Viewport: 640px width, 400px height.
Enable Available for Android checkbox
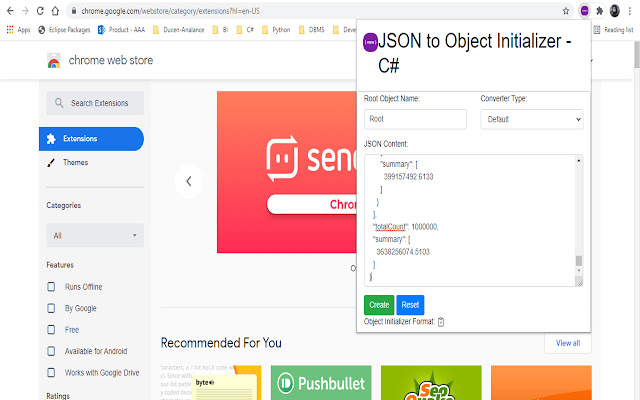[51, 351]
